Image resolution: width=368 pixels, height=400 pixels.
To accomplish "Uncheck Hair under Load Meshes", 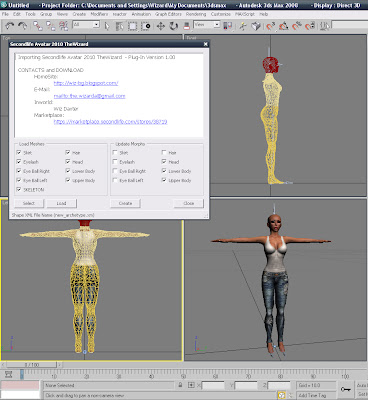I will click(68, 152).
